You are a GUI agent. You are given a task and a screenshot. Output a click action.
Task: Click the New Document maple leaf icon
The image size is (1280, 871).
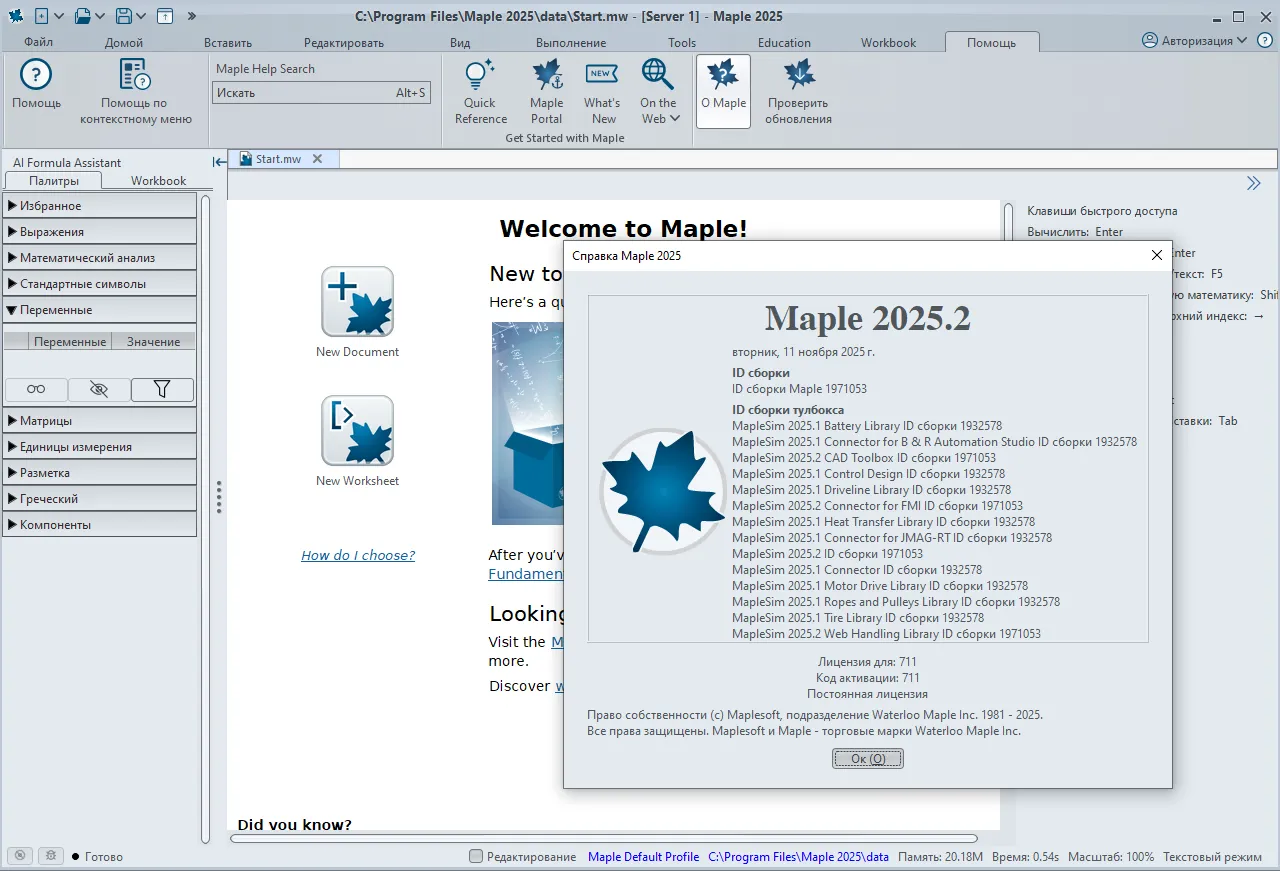[x=357, y=302]
